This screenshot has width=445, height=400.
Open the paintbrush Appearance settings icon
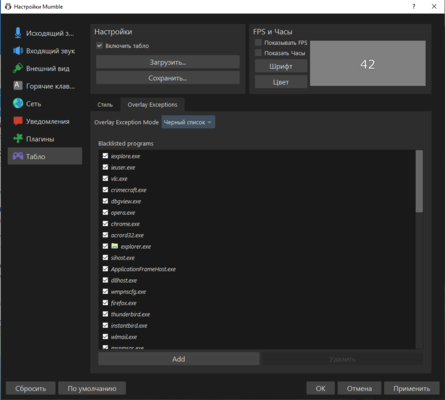[18, 68]
